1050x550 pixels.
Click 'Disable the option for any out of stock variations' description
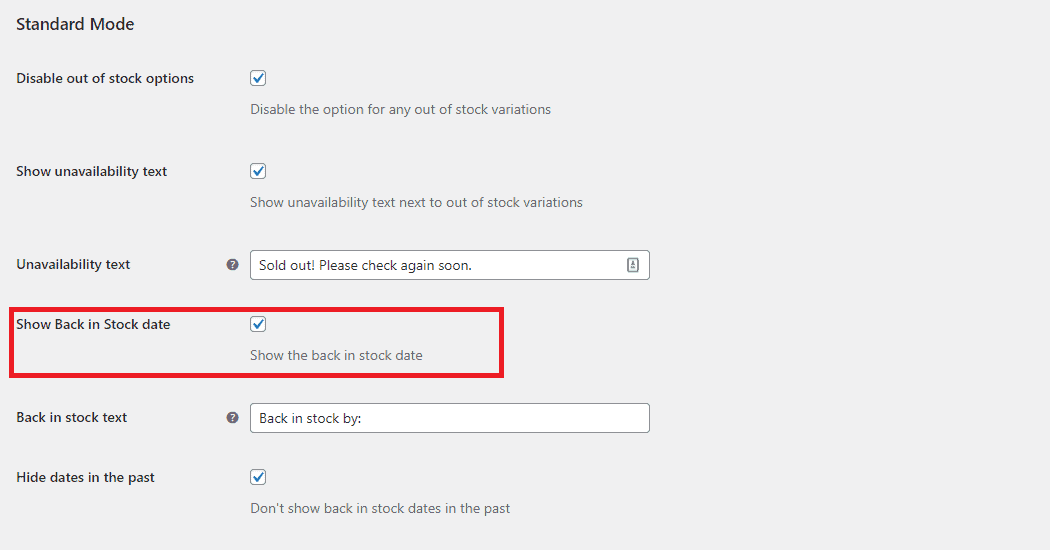(400, 109)
